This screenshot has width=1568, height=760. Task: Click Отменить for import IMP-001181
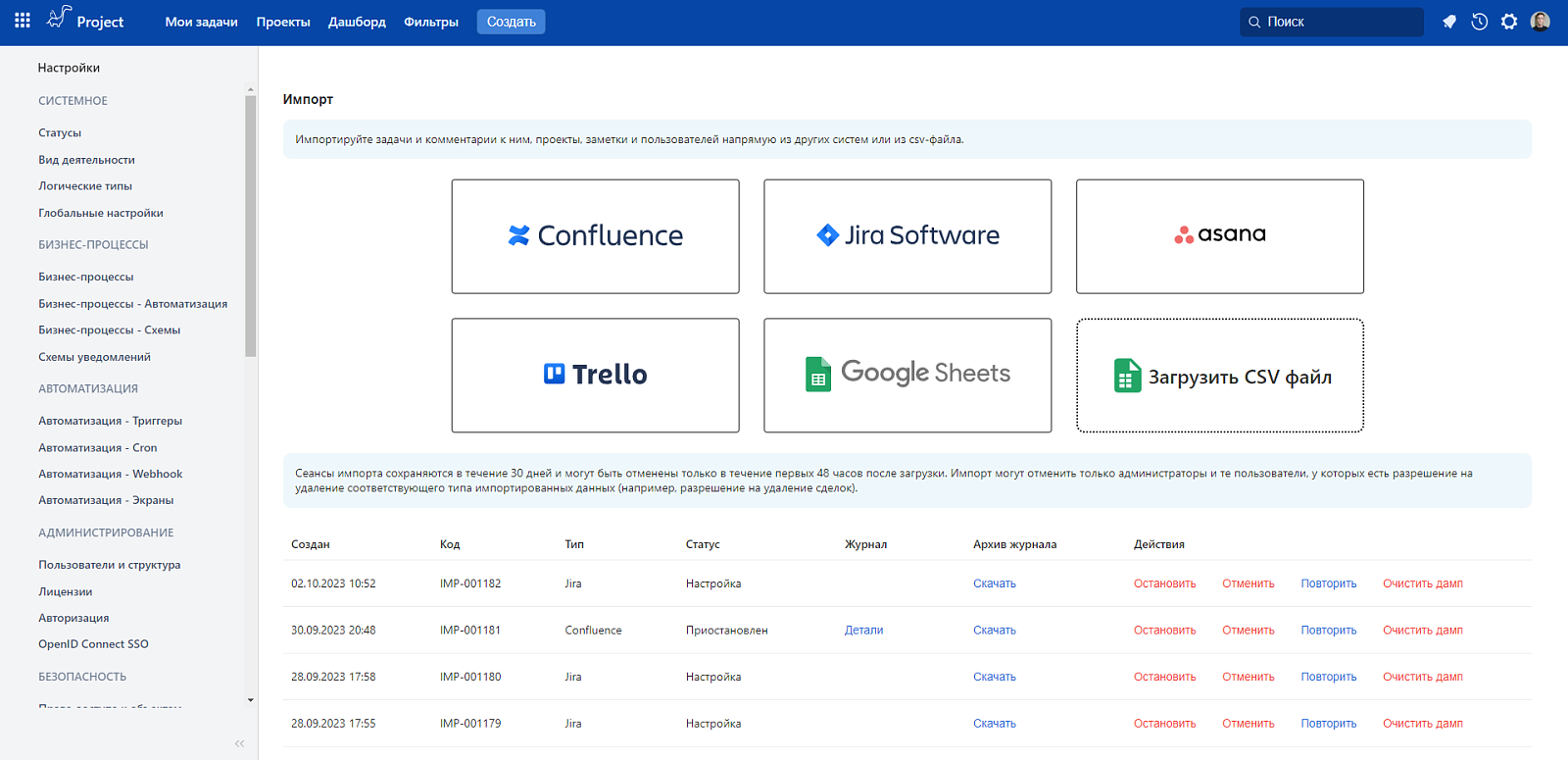[1249, 631]
